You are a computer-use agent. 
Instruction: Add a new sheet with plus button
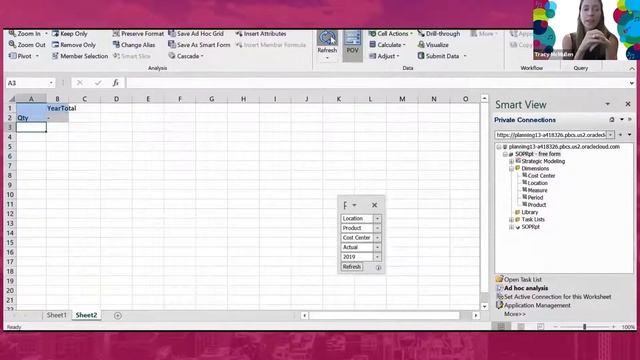(118, 316)
